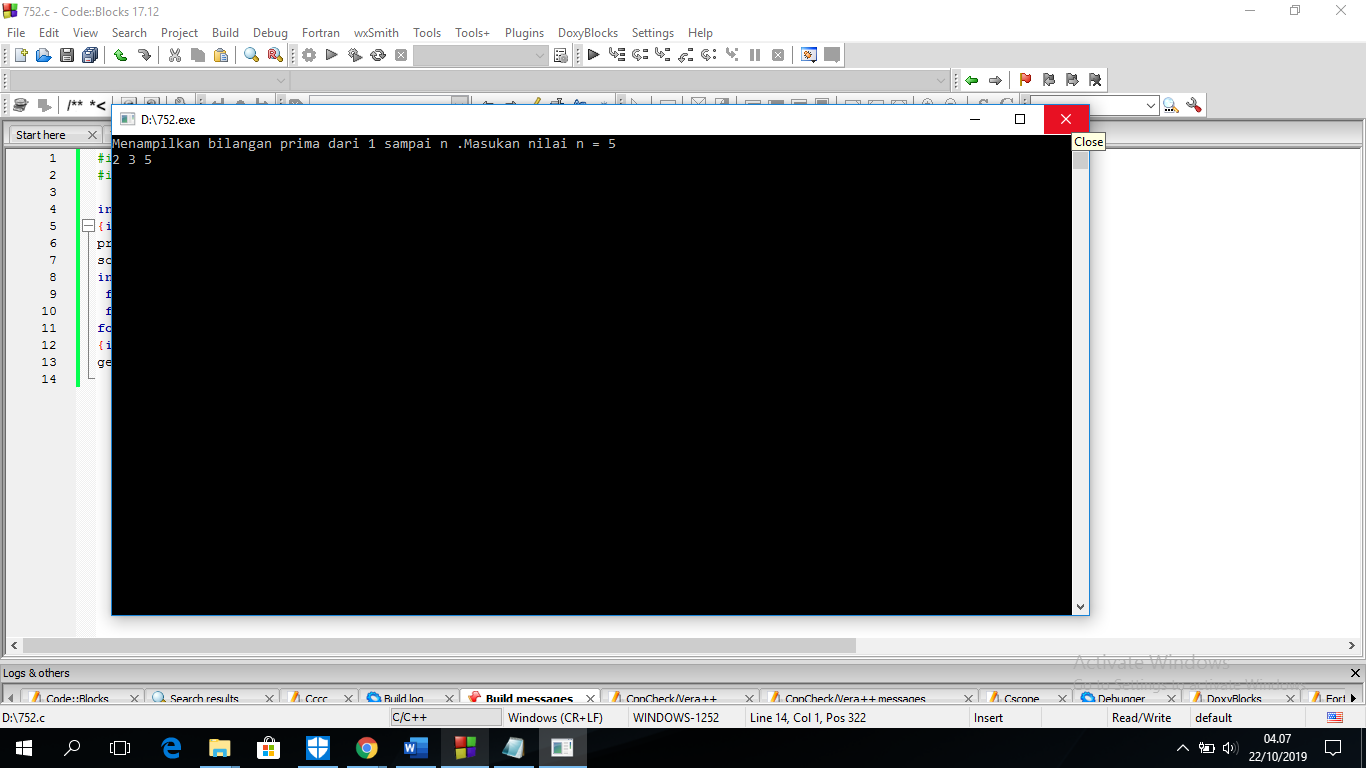
Task: Open the Build menu
Action: tap(225, 33)
